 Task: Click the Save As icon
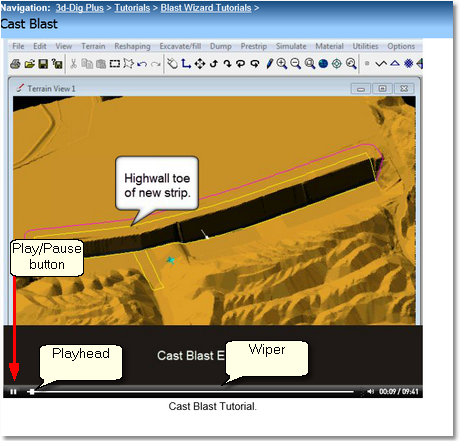pyautogui.click(x=57, y=64)
